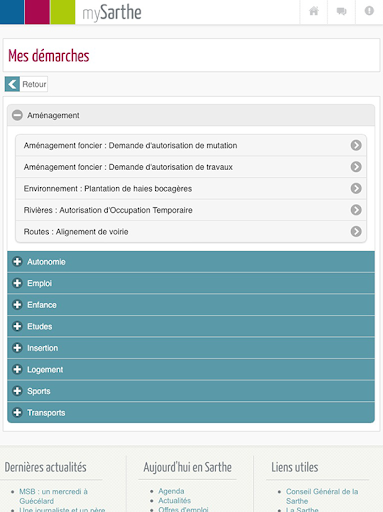Expand the Emploi section
Image resolution: width=383 pixels, height=512 pixels.
coord(191,283)
